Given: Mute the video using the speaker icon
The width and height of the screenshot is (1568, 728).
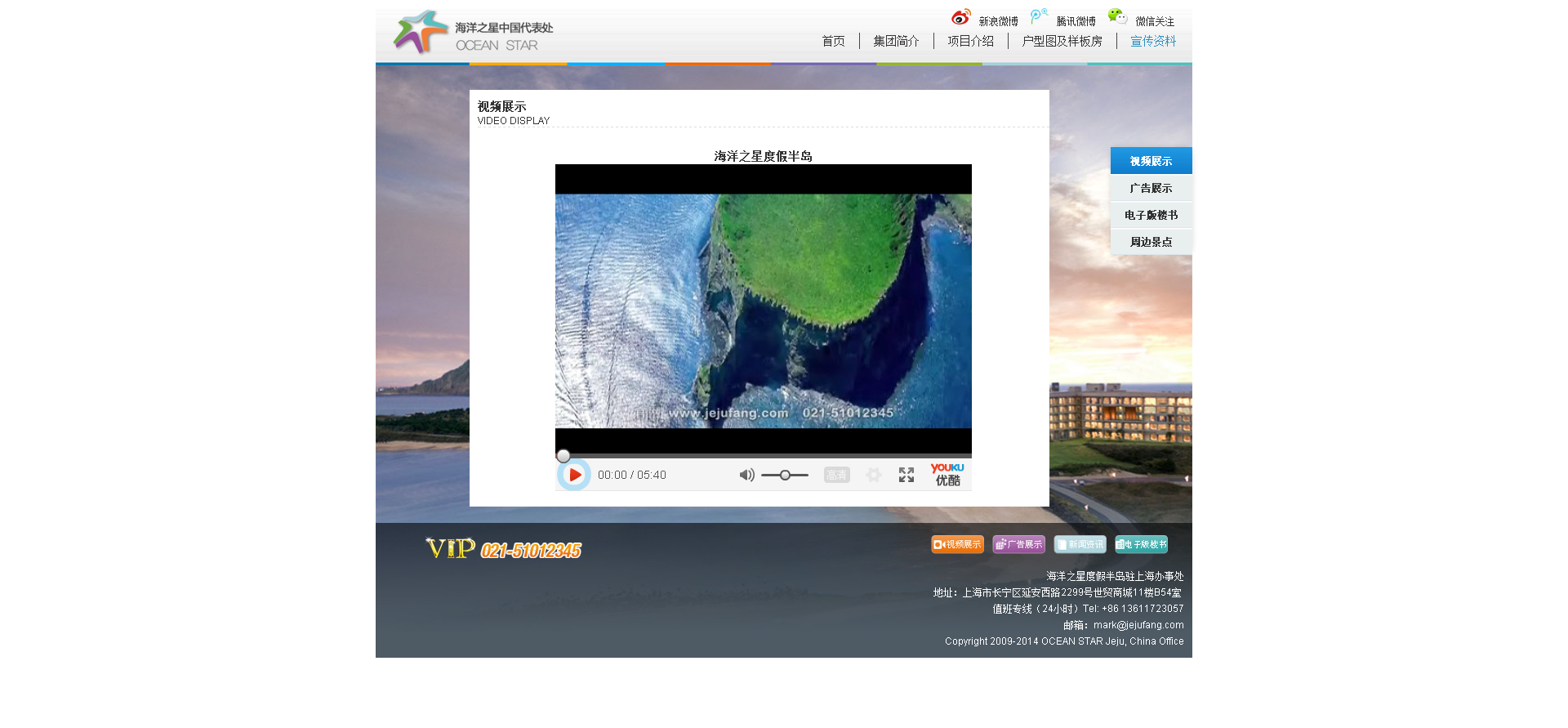Looking at the screenshot, I should click(746, 476).
